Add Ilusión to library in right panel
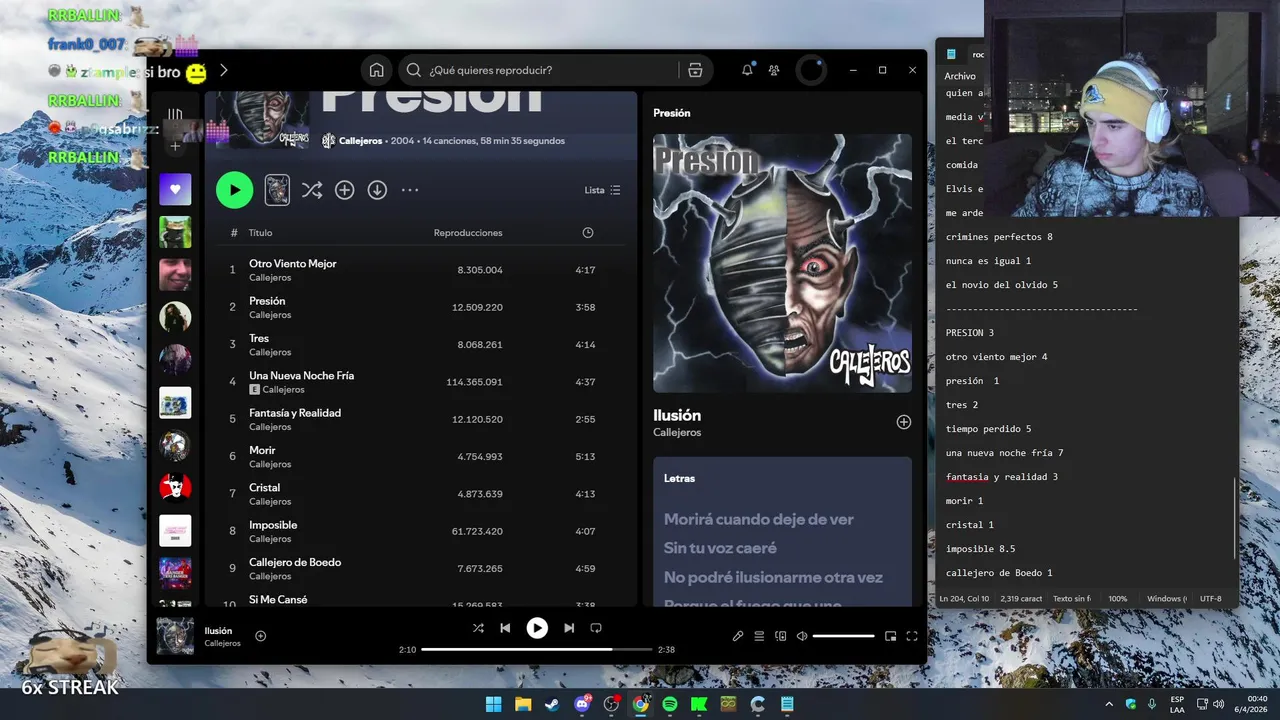This screenshot has width=1280, height=720. [904, 422]
